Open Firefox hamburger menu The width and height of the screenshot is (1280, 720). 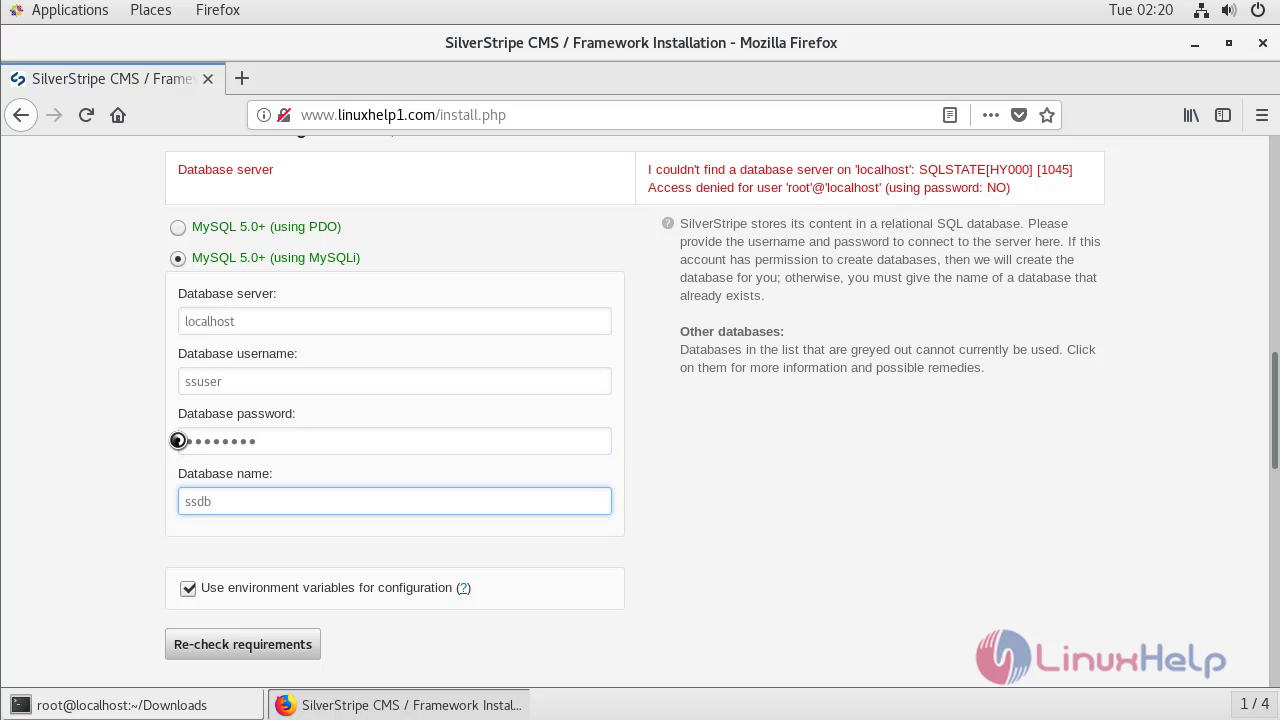point(1261,115)
